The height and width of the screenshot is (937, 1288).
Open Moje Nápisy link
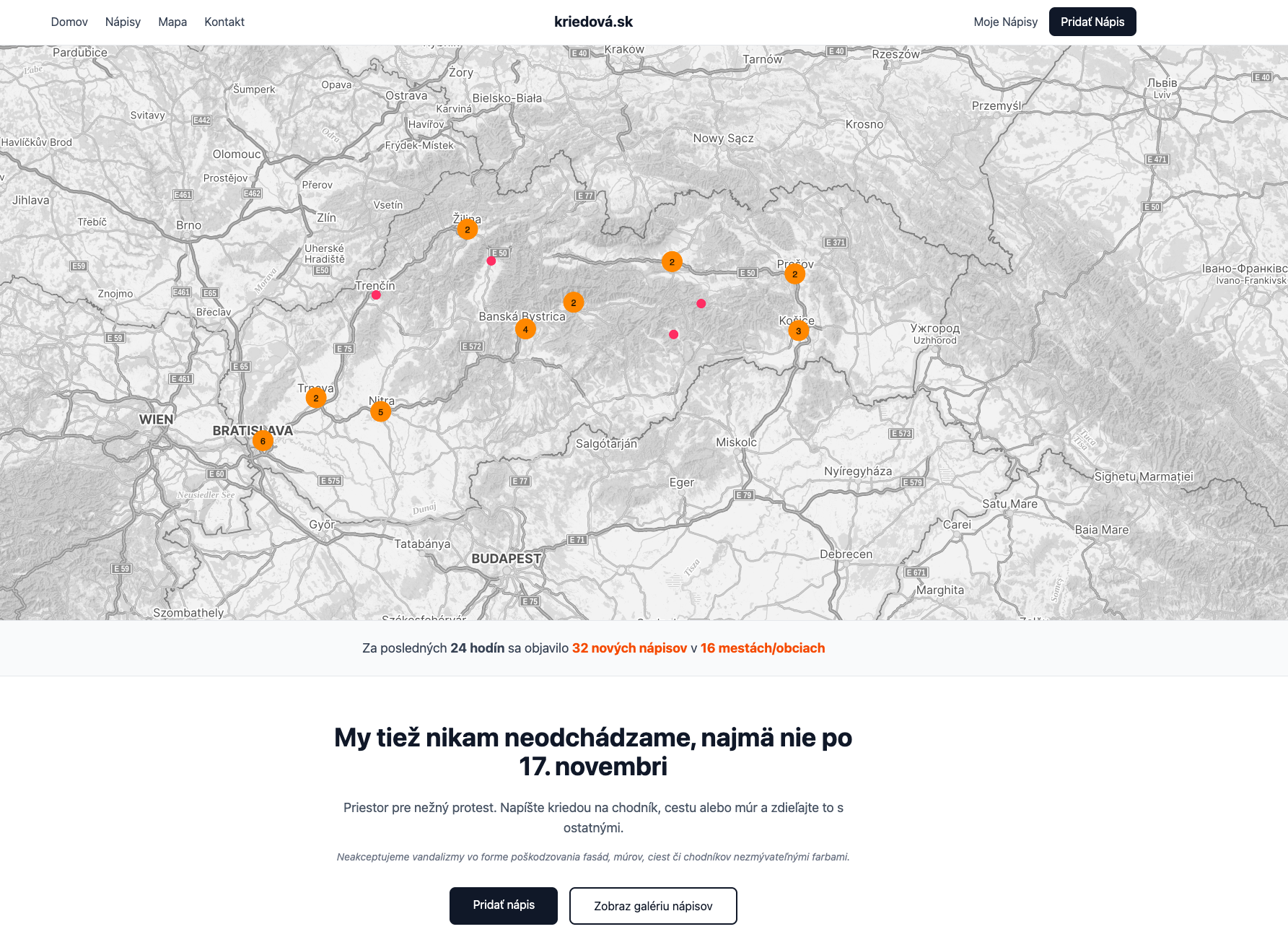pos(1005,22)
